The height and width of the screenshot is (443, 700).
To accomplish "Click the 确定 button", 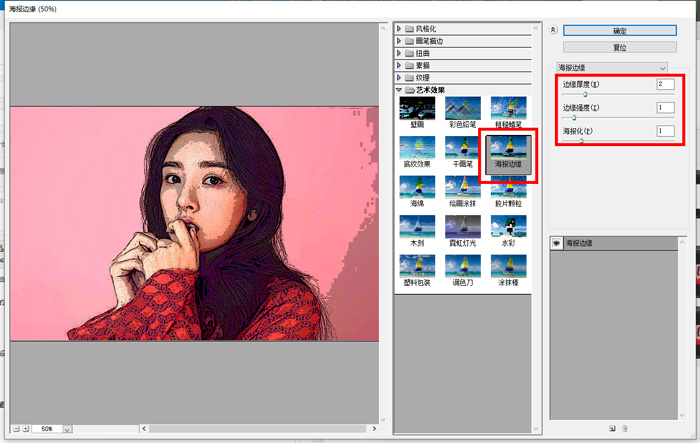I will [x=620, y=30].
